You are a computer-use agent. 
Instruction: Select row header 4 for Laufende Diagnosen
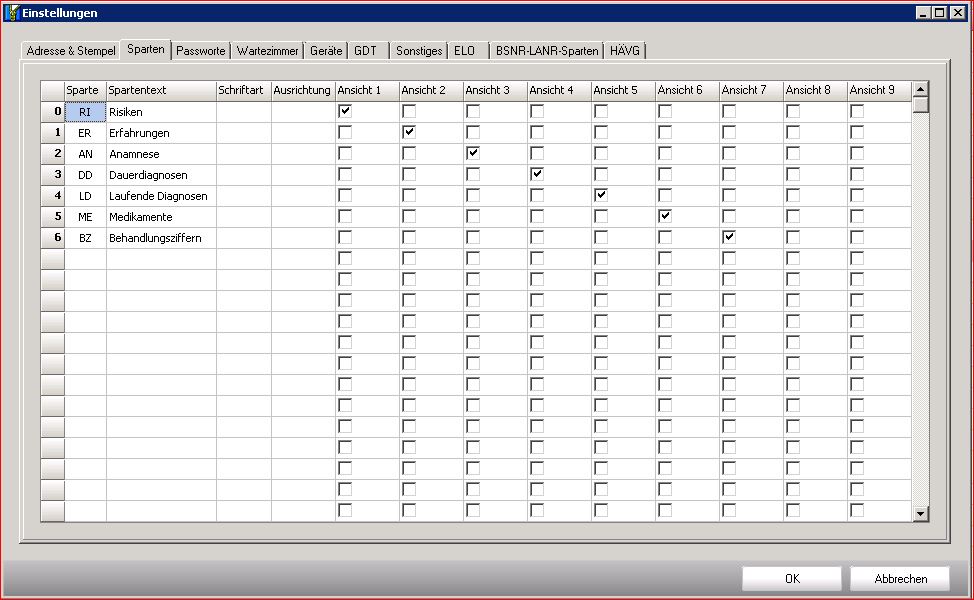click(52, 196)
